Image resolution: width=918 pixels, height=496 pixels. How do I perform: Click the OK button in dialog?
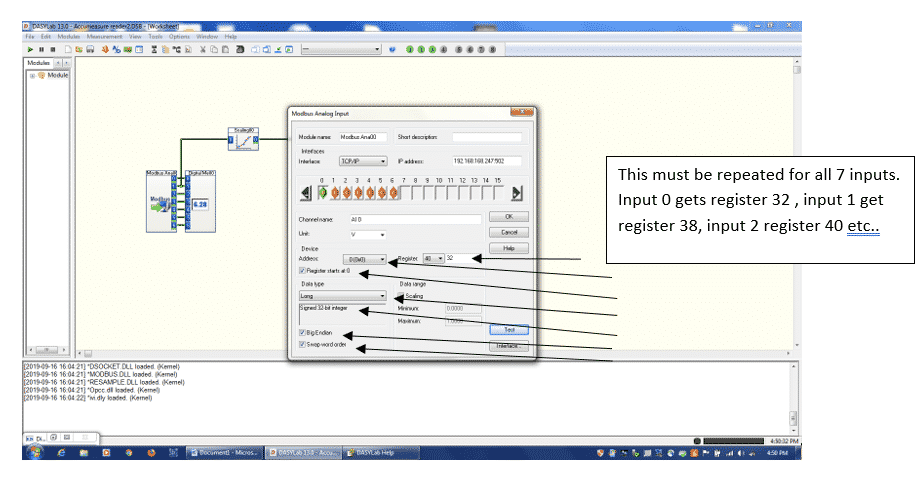click(509, 216)
